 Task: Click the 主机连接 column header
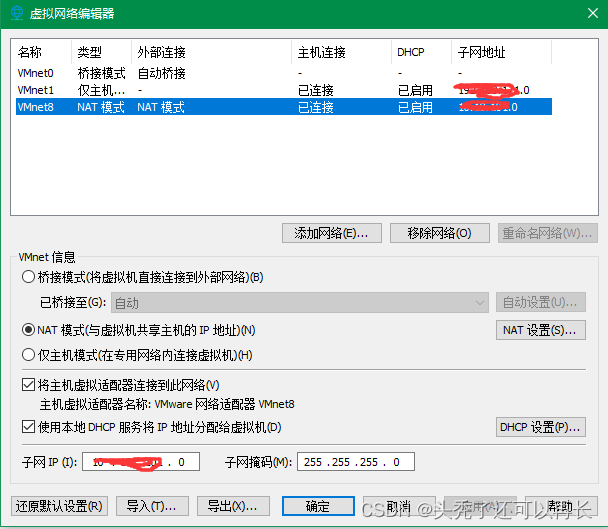341,52
